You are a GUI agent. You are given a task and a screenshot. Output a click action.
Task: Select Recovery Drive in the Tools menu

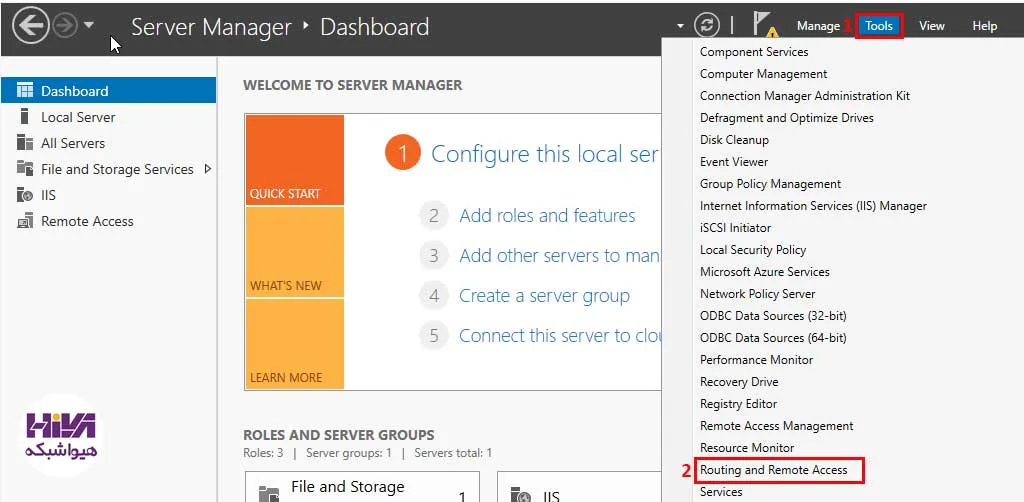point(739,382)
